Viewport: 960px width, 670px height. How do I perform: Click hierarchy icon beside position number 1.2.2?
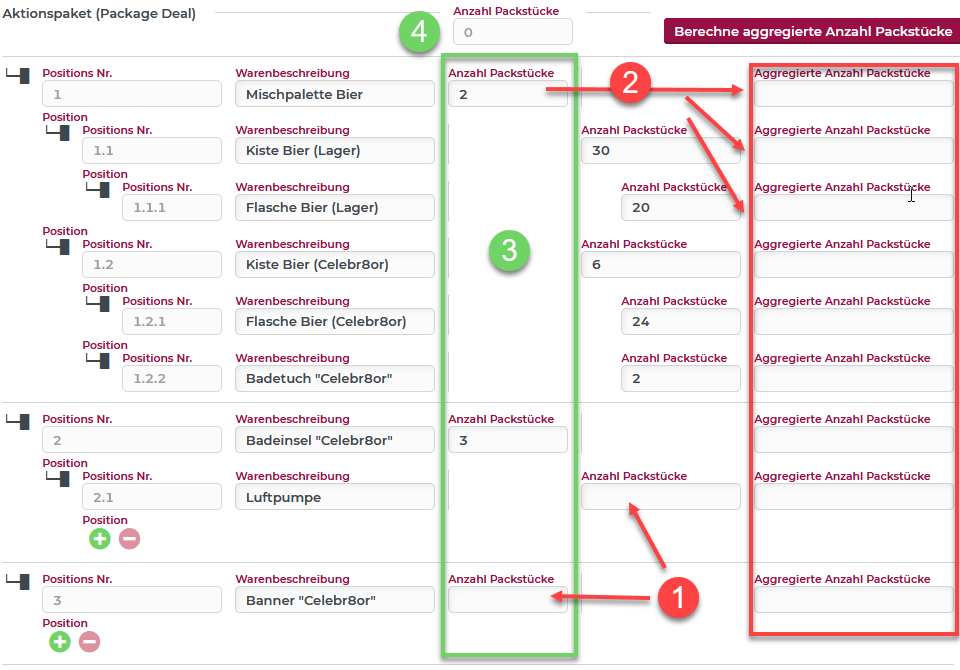(x=98, y=360)
